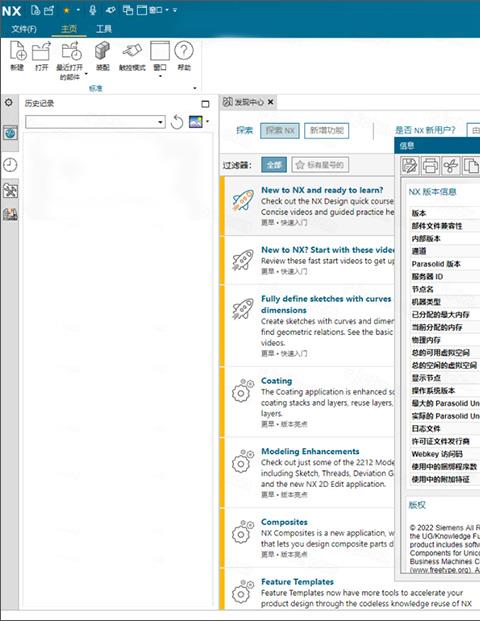Select the History clock sidebar icon
480x621 pixels.
pos(10,165)
